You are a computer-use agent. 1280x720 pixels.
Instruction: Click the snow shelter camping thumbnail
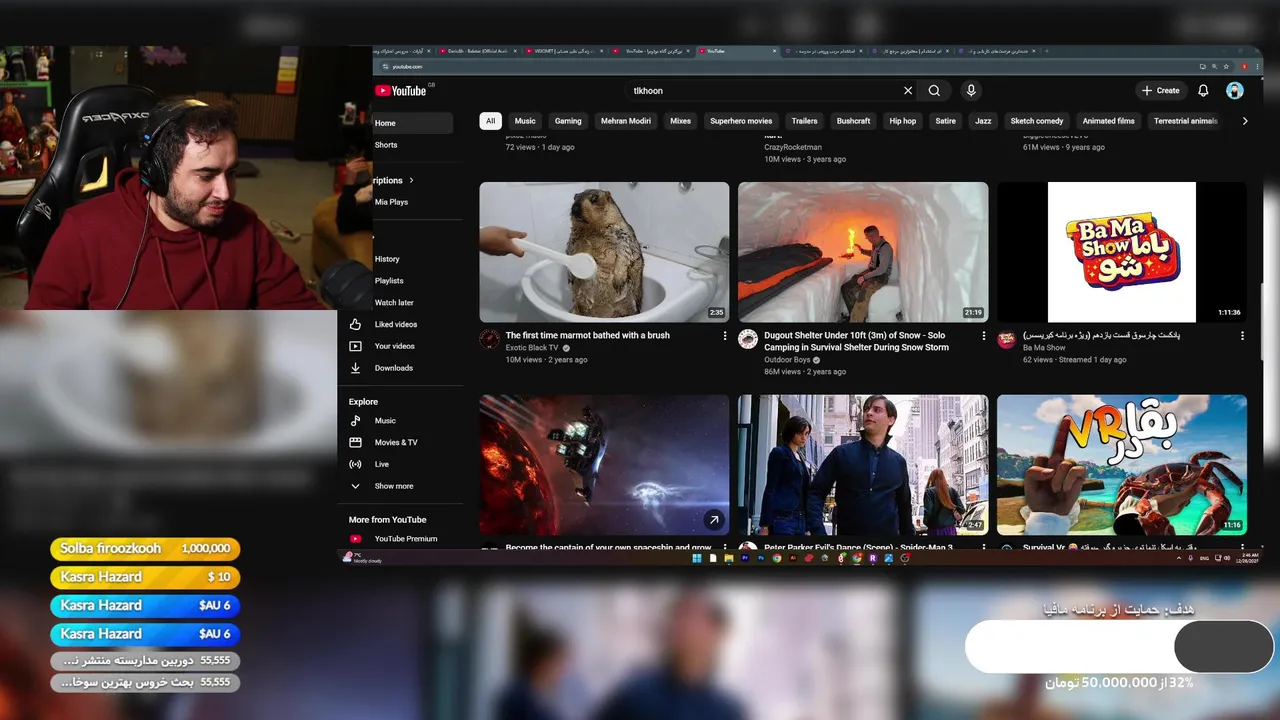click(863, 252)
